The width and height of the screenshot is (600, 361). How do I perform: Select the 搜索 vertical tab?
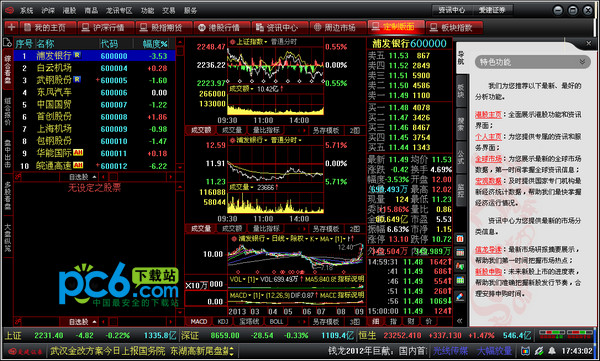460,124
